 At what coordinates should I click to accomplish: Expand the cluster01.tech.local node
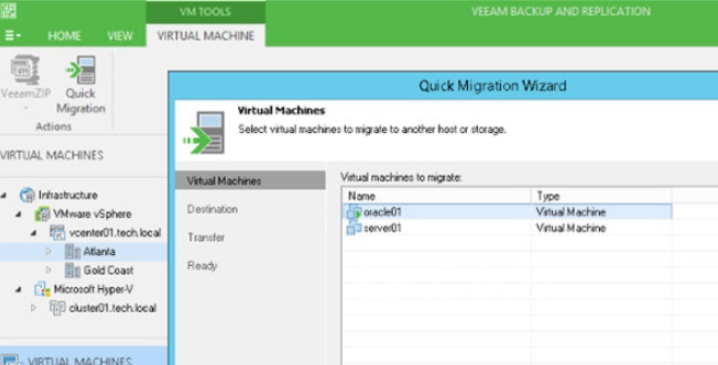point(34,308)
